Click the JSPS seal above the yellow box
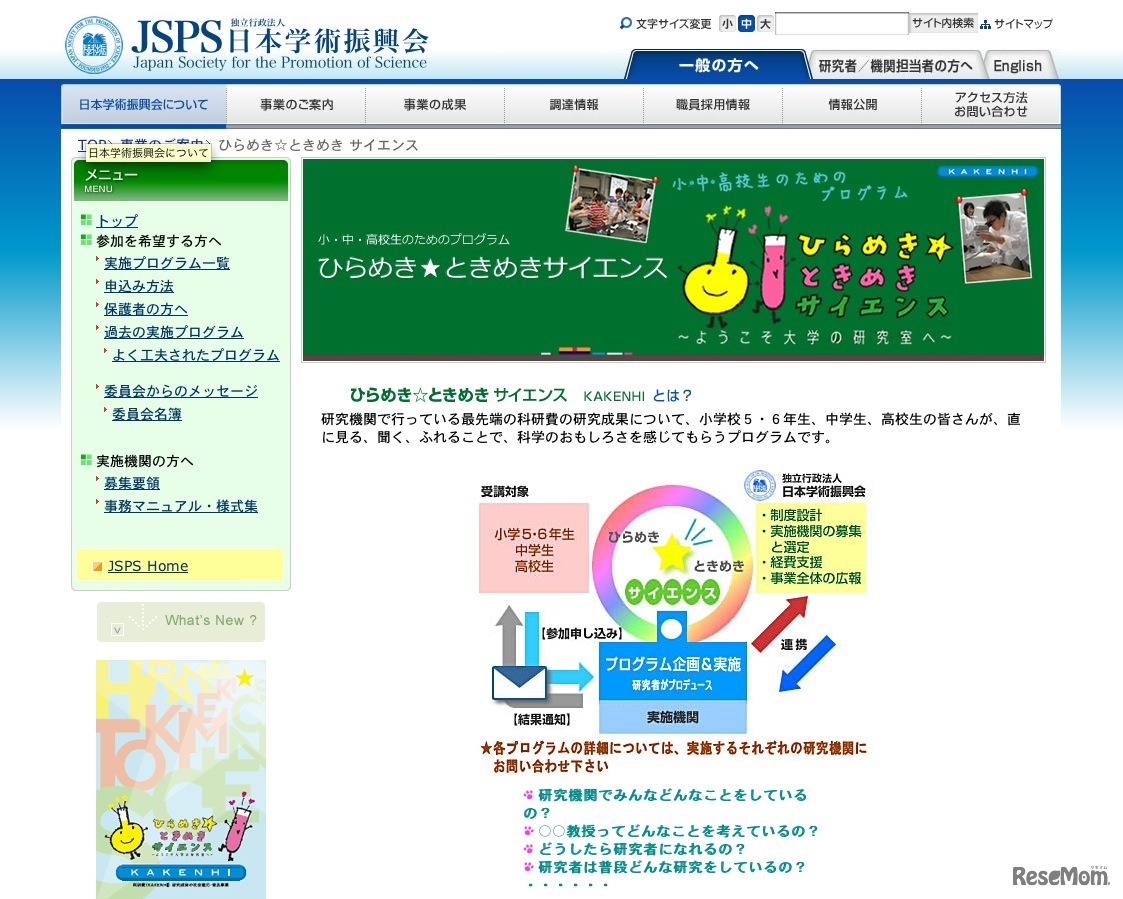1123x899 pixels. click(760, 485)
